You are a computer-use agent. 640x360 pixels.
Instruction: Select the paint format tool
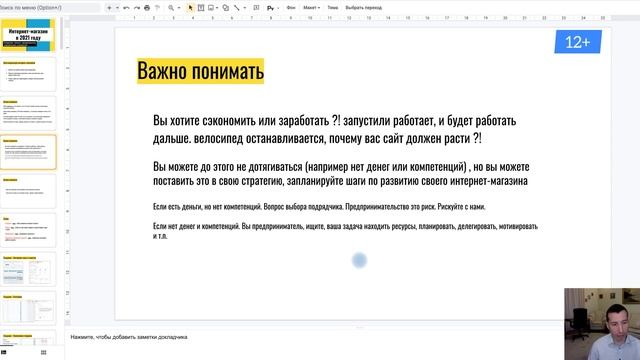pos(157,8)
